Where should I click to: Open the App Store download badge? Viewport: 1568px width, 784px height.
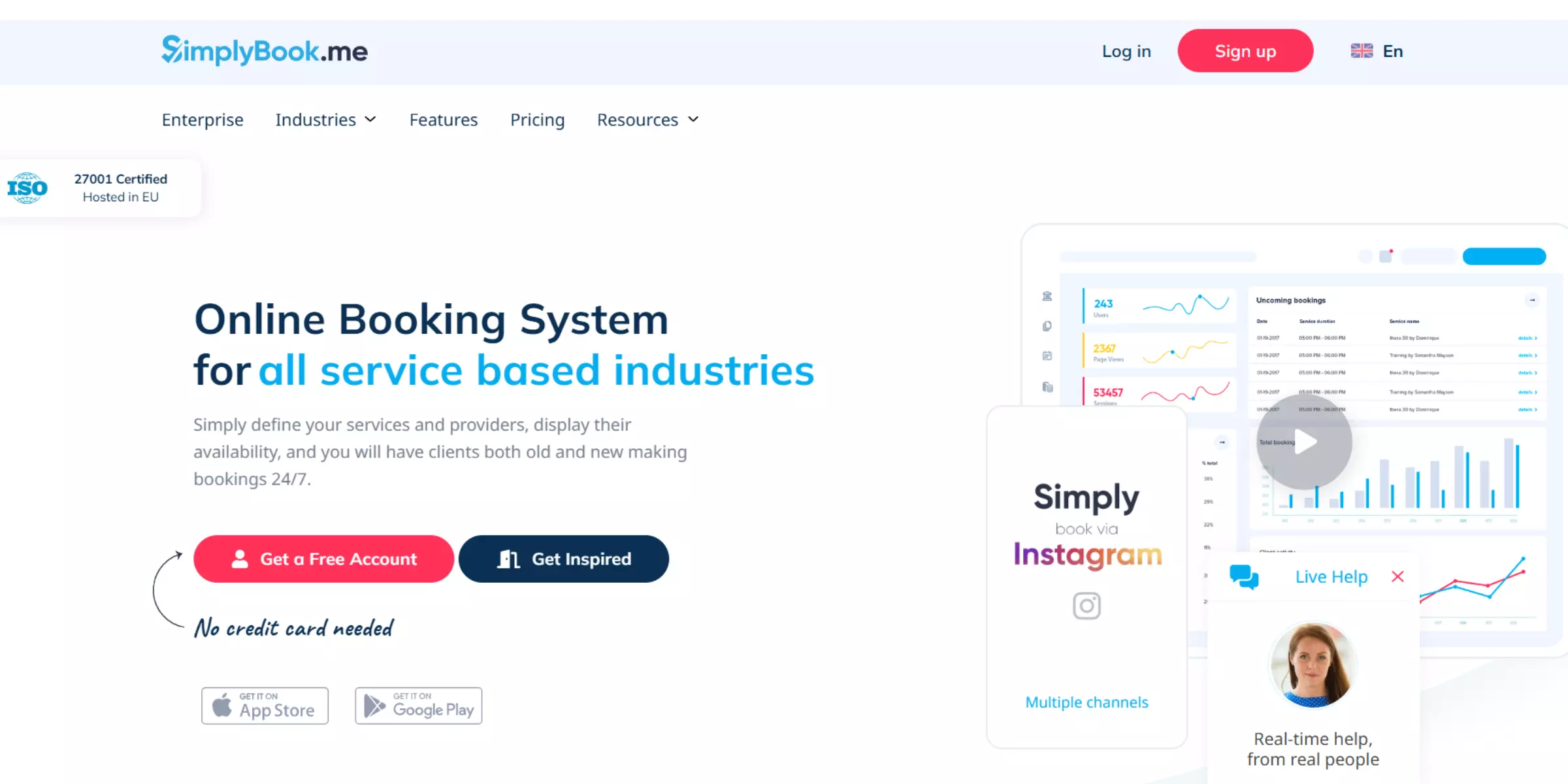click(x=265, y=706)
